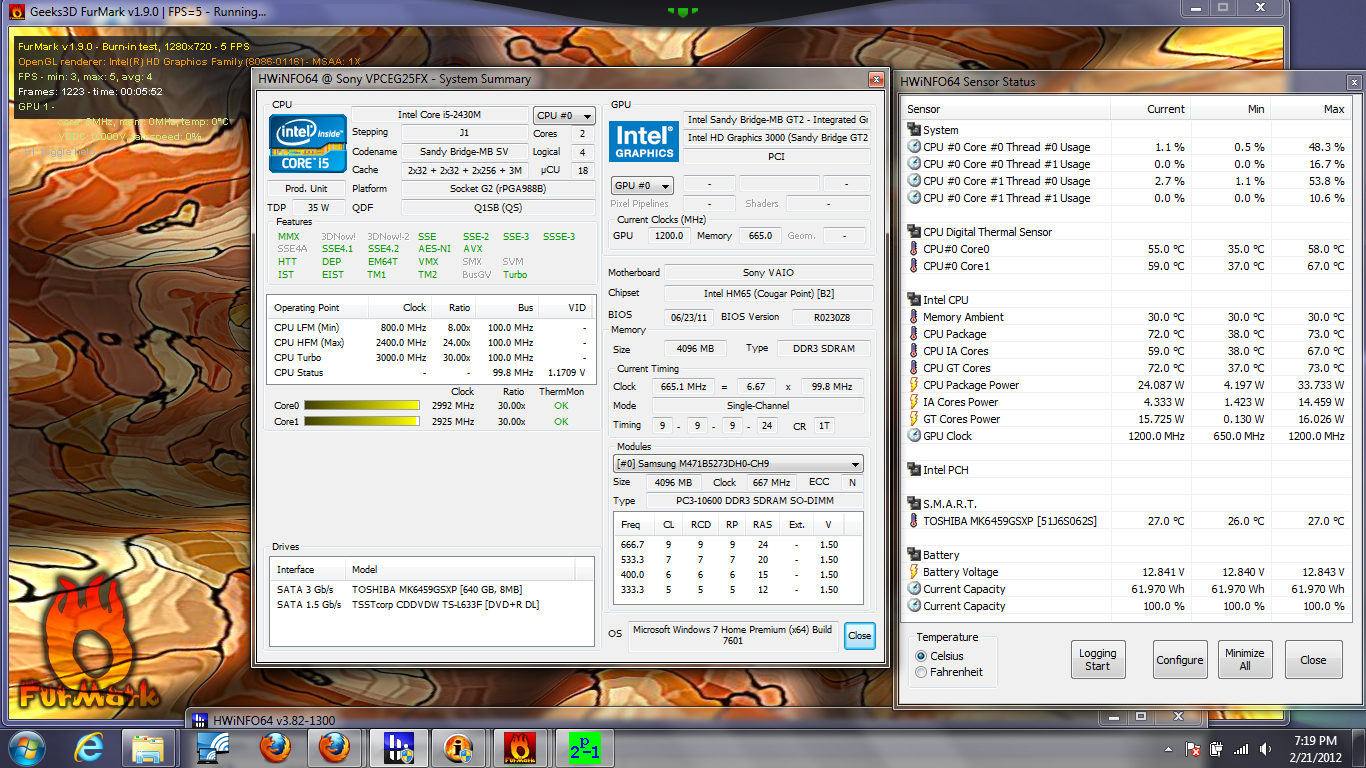Click lightning icon beside GT Cores Power
The image size is (1366, 768).
click(x=914, y=419)
